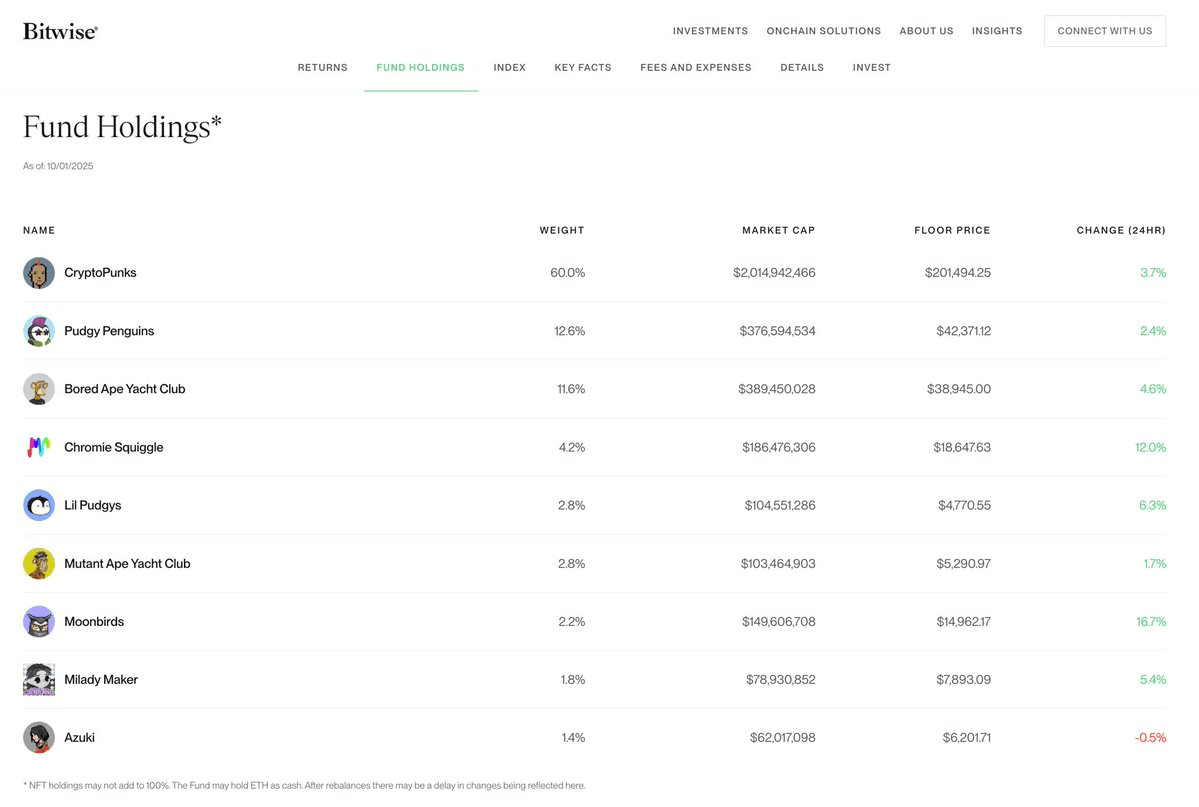Jump to the Key Facts section
1199x807 pixels.
pyautogui.click(x=582, y=68)
